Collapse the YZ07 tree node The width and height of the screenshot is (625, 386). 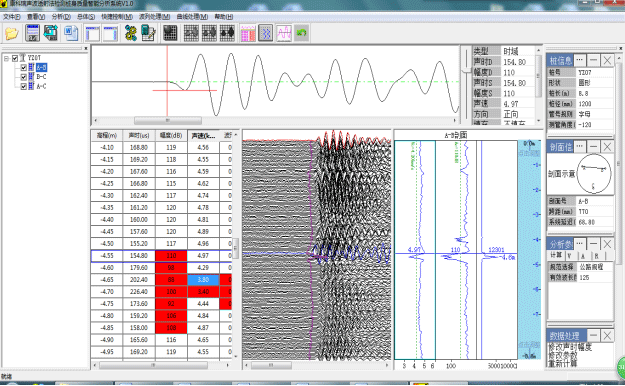6,58
